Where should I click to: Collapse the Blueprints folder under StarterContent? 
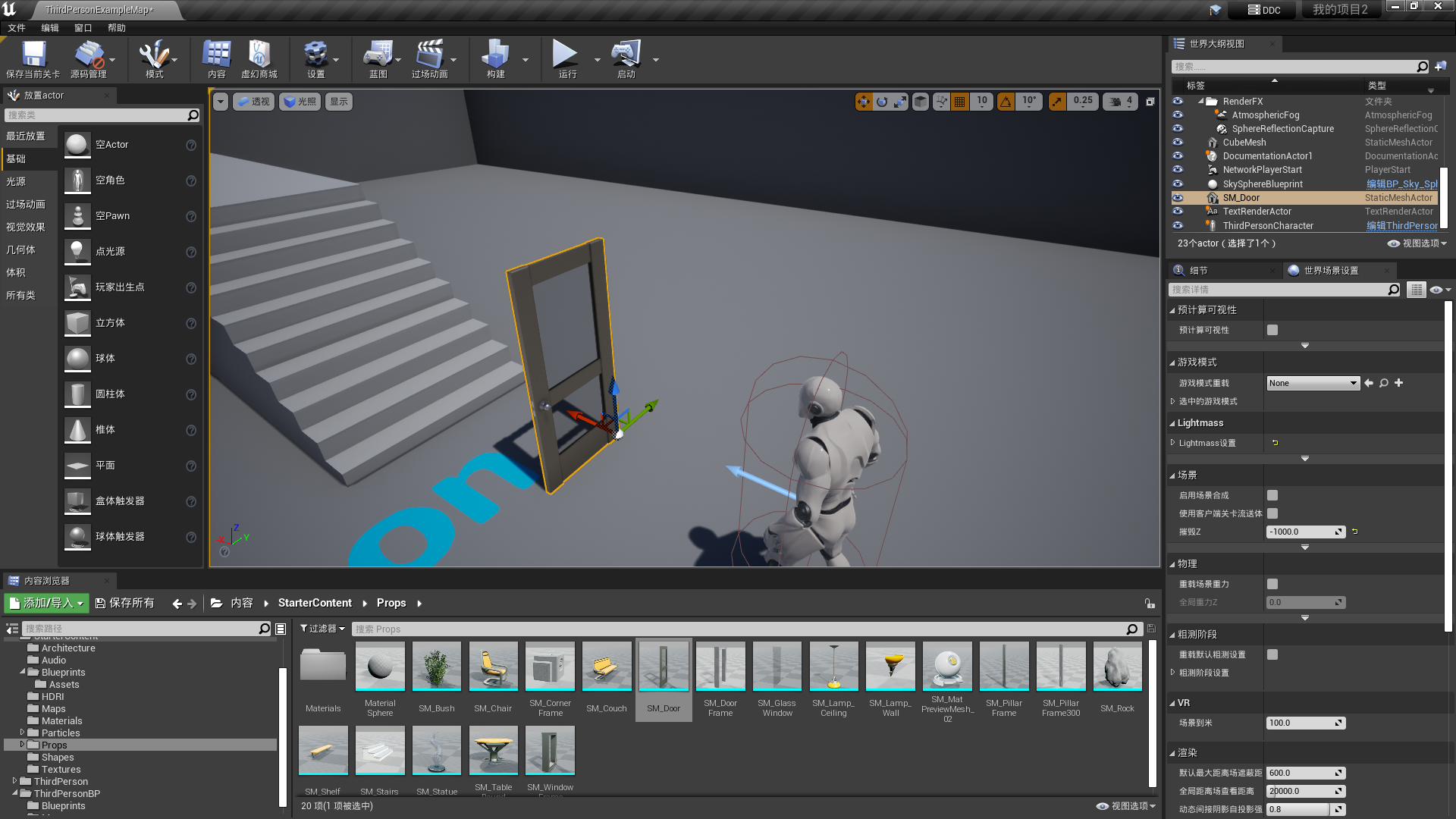point(22,672)
